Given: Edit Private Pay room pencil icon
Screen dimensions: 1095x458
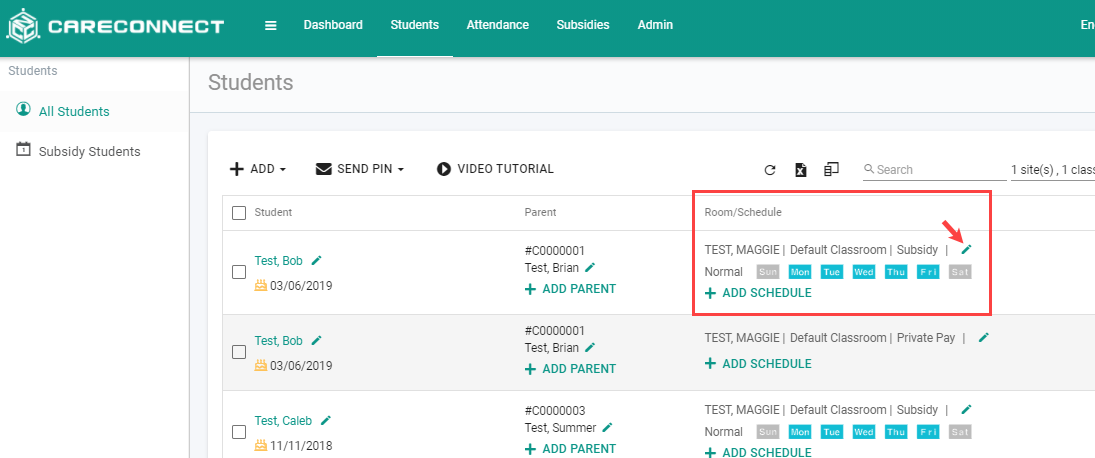Looking at the screenshot, I should click(x=983, y=337).
